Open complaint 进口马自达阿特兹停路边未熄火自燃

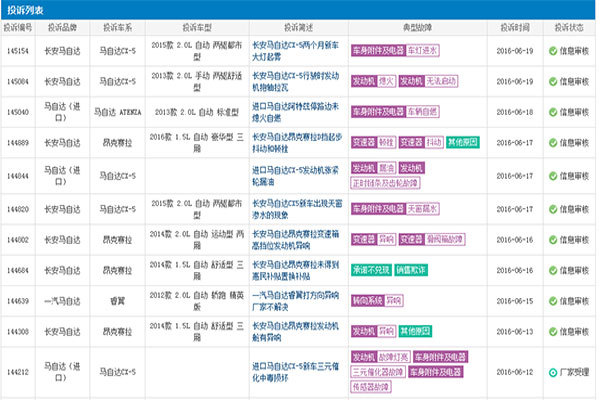pos(295,112)
